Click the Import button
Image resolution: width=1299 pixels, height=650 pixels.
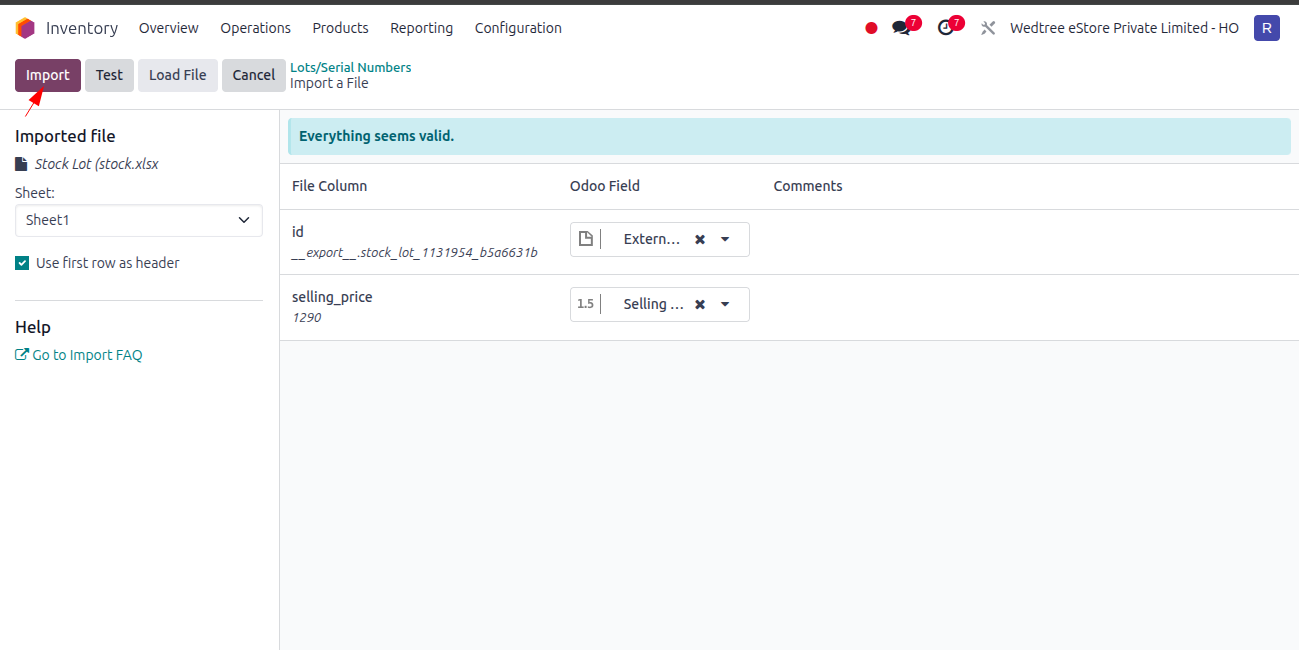[x=48, y=75]
